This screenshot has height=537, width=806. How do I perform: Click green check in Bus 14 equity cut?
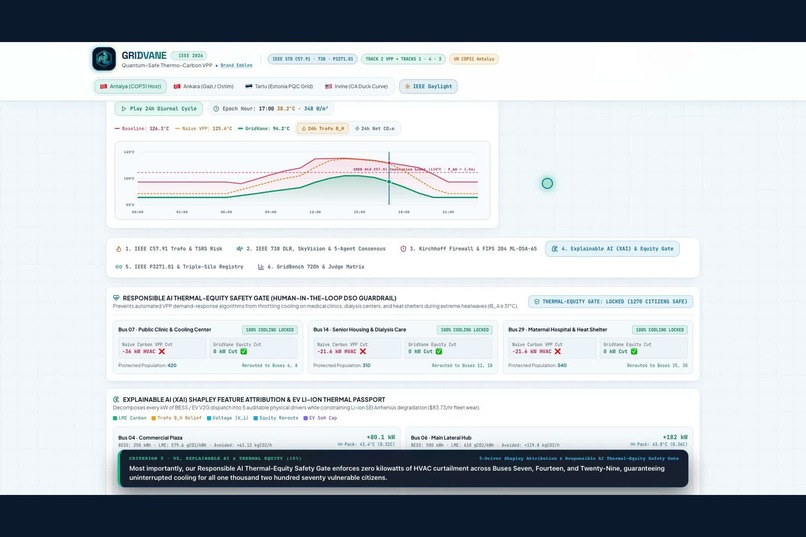click(x=439, y=351)
